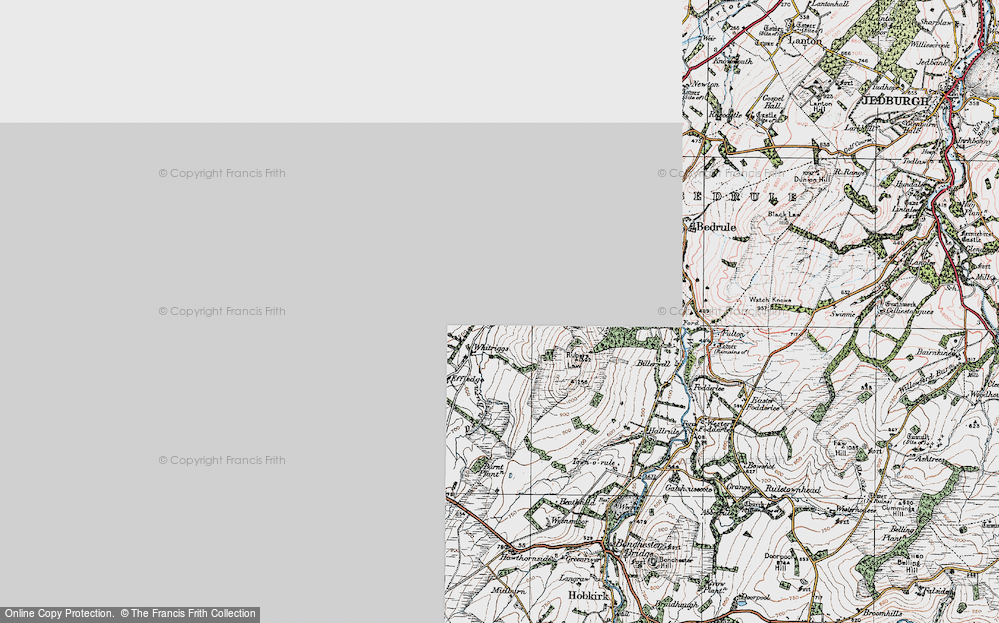Click the Town-o'-rule label
This screenshot has height=623, width=999.
coord(594,462)
